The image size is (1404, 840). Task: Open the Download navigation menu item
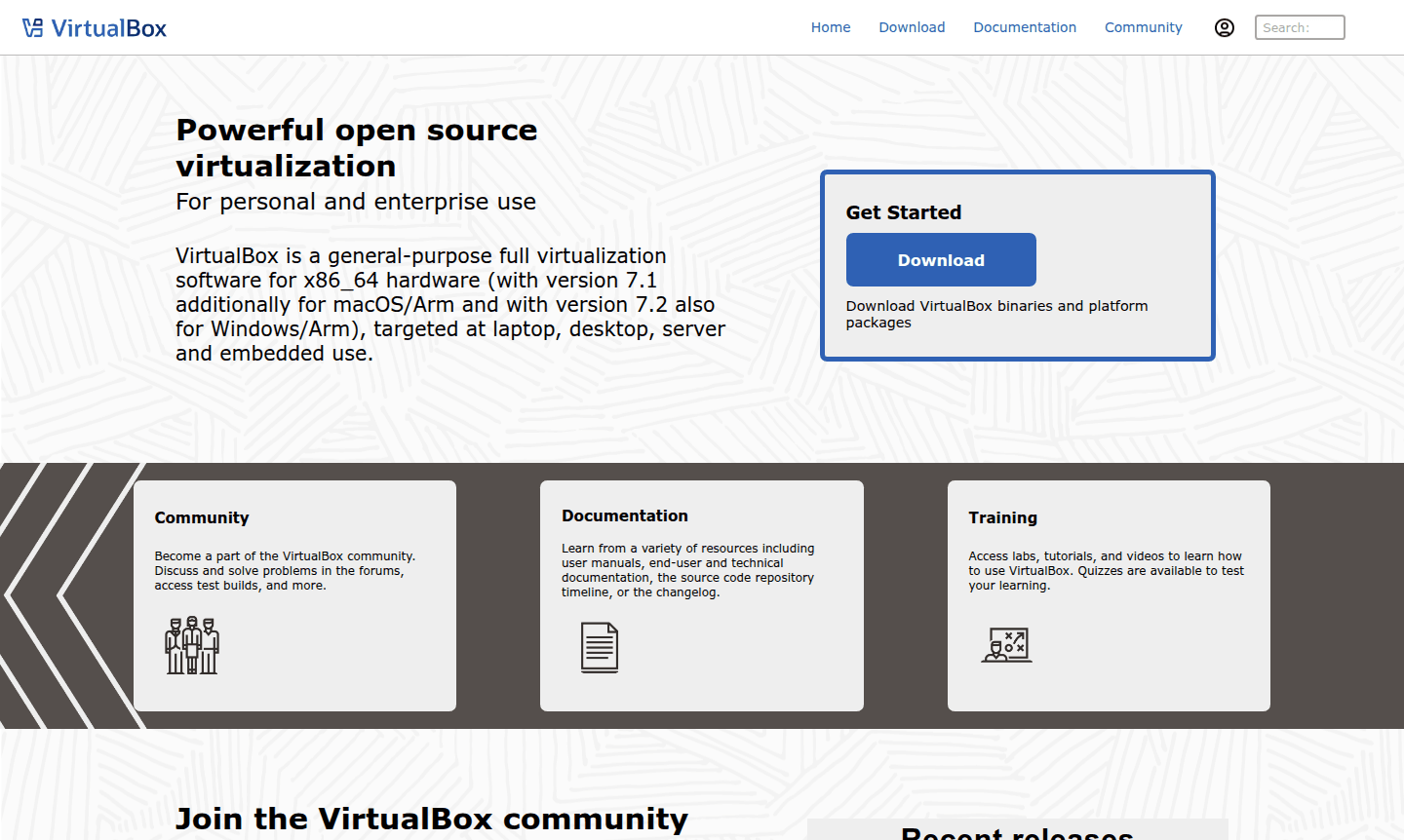point(912,27)
